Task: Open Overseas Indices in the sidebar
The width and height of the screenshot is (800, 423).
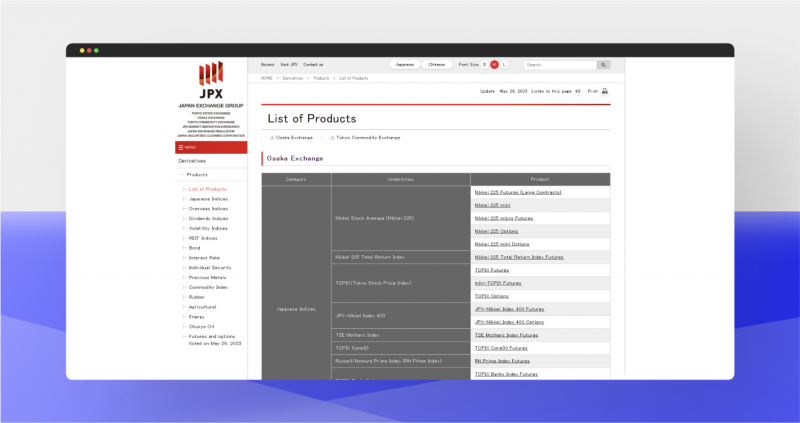Action: [208, 209]
